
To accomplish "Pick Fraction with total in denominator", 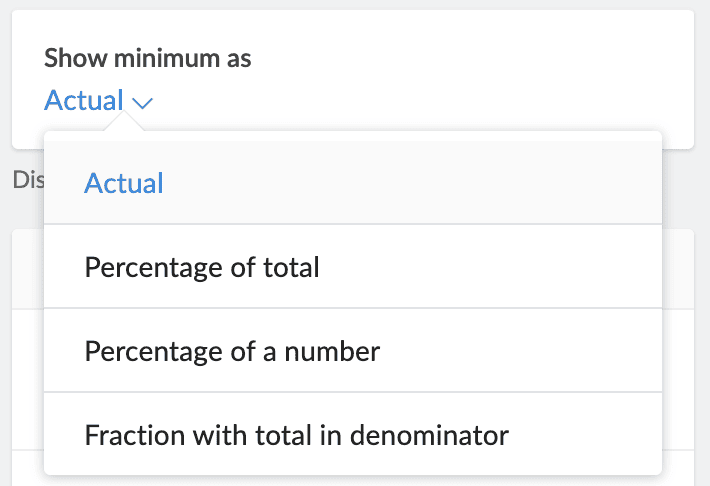I will coord(297,435).
